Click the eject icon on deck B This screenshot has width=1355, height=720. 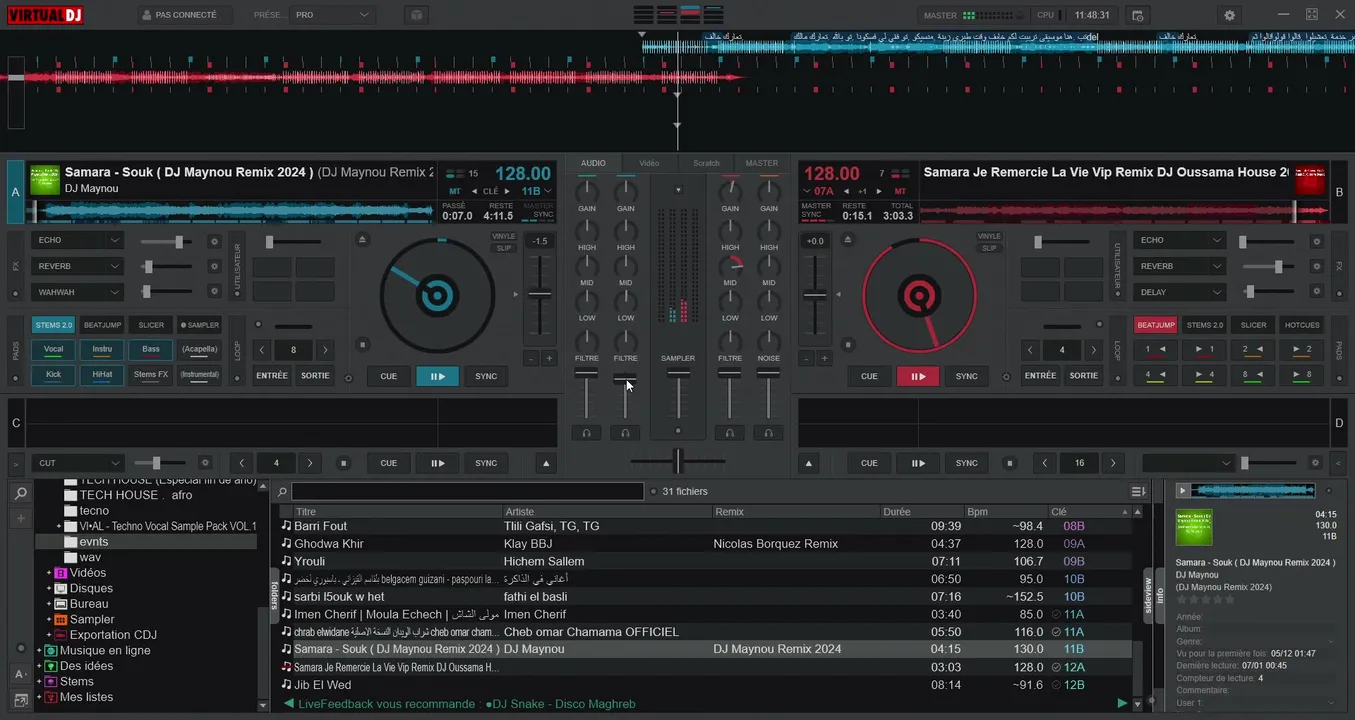[849, 240]
